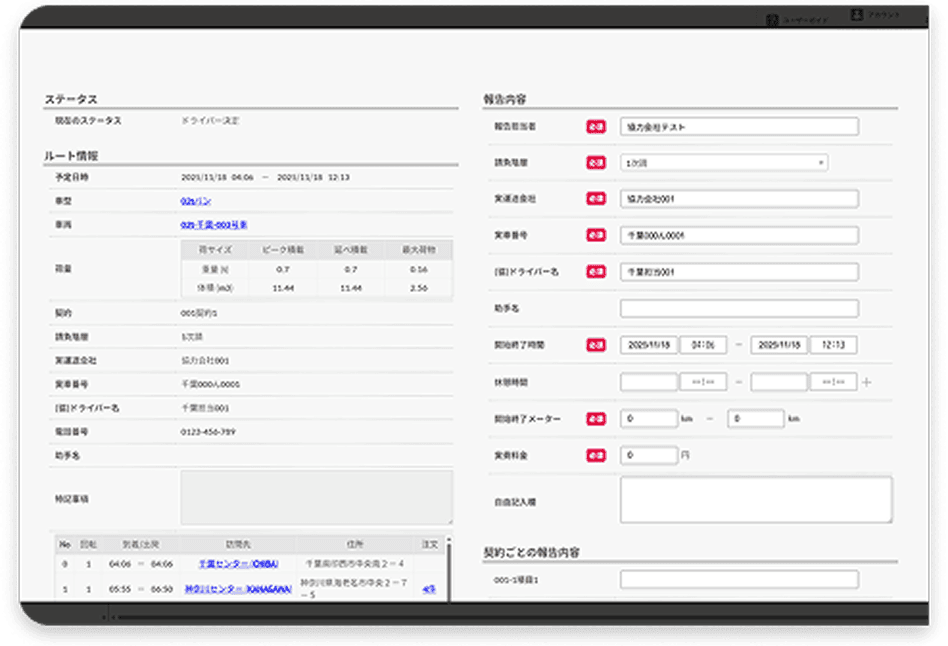Set the start time field showing 04:06

click(703, 345)
